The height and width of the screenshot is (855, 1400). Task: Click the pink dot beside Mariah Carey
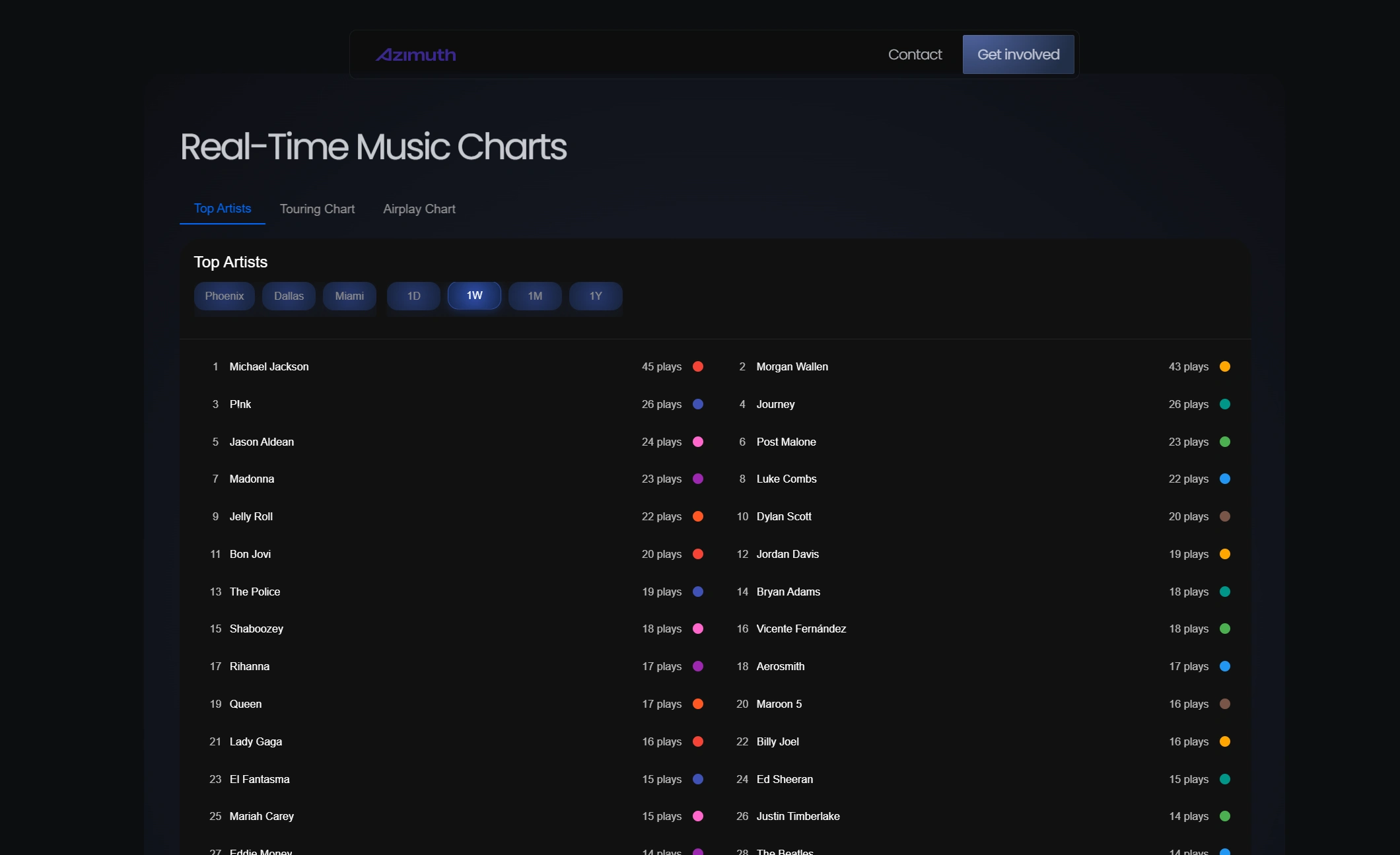click(698, 816)
